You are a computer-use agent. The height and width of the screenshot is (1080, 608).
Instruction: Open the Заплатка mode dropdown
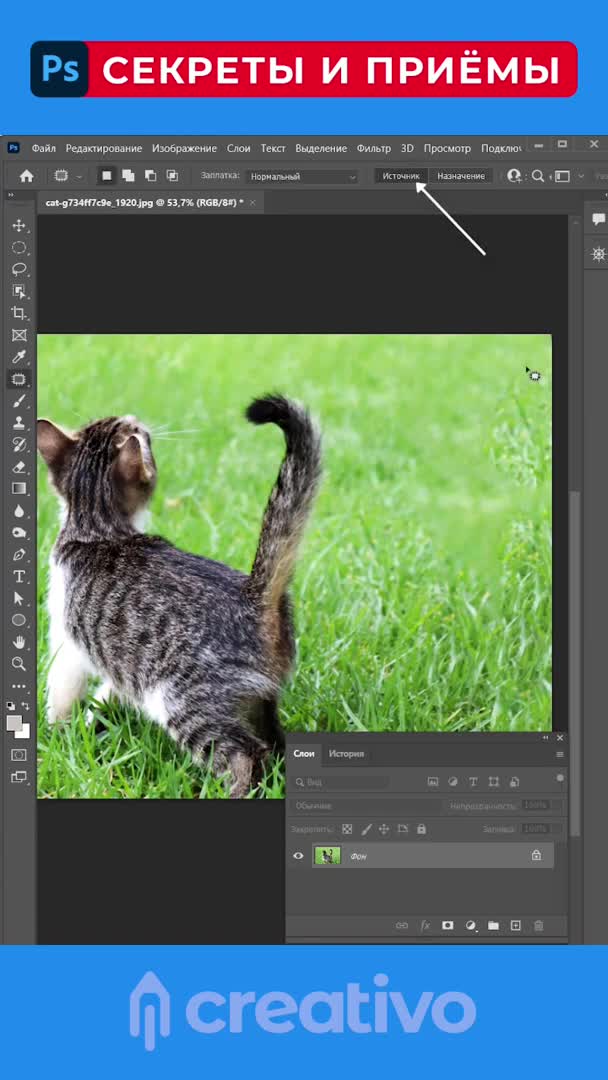(x=303, y=177)
